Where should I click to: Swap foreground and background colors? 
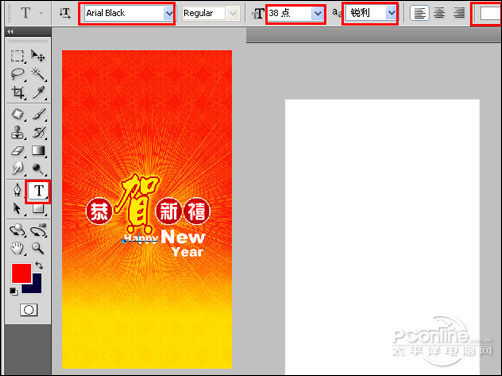click(39, 265)
